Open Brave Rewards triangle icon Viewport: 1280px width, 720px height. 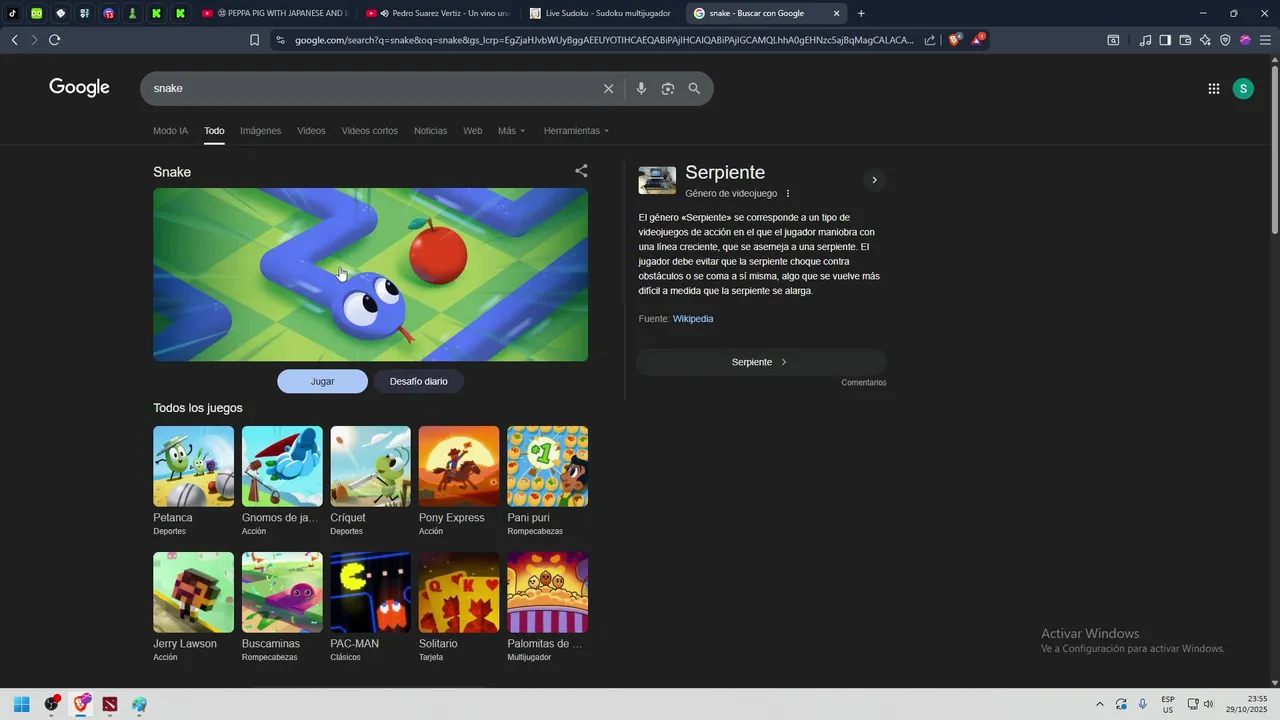[979, 40]
